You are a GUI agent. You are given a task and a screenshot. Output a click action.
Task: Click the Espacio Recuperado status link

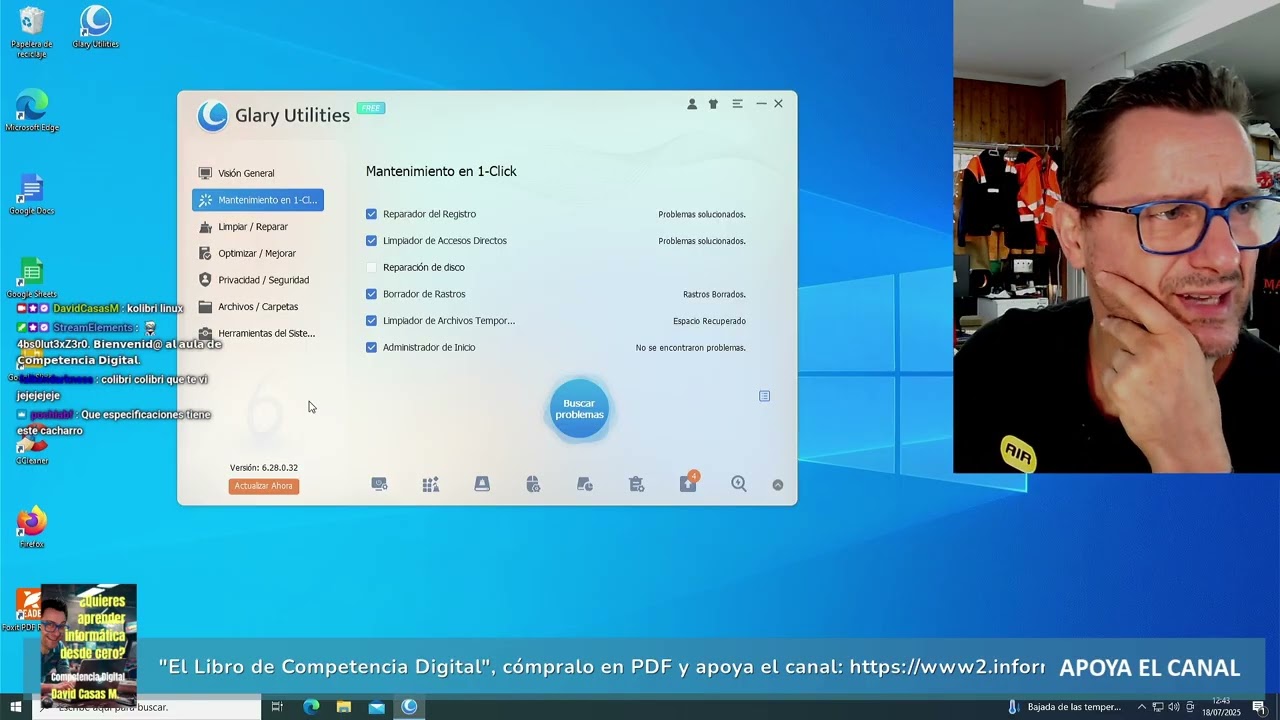pos(709,321)
